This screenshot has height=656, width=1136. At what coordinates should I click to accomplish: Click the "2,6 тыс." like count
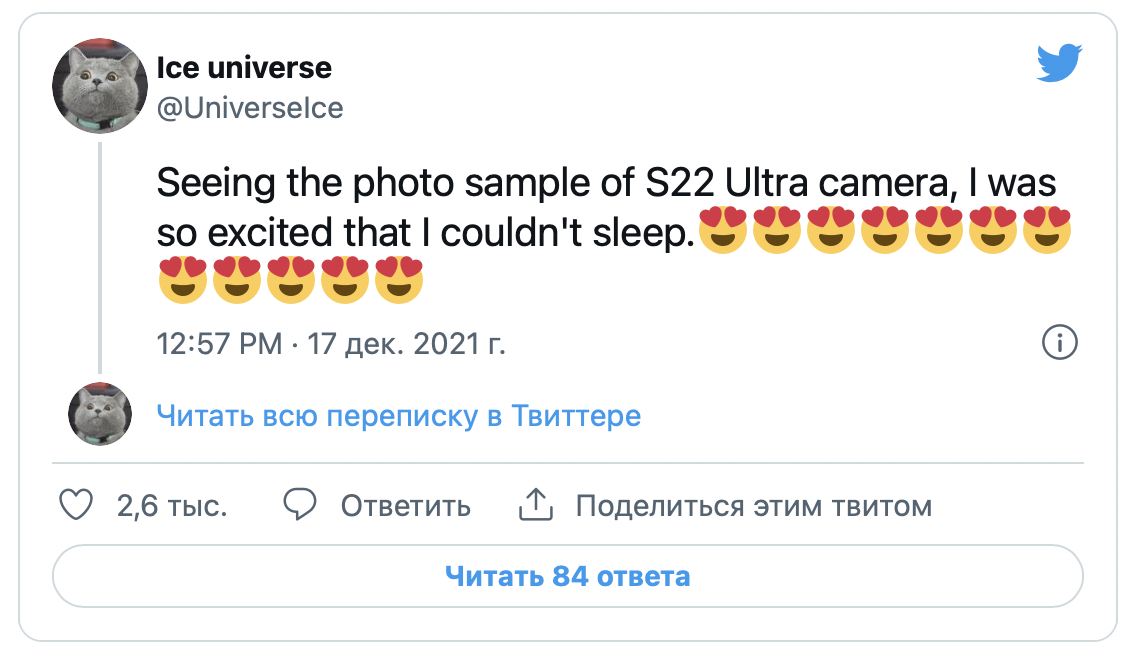tap(172, 506)
